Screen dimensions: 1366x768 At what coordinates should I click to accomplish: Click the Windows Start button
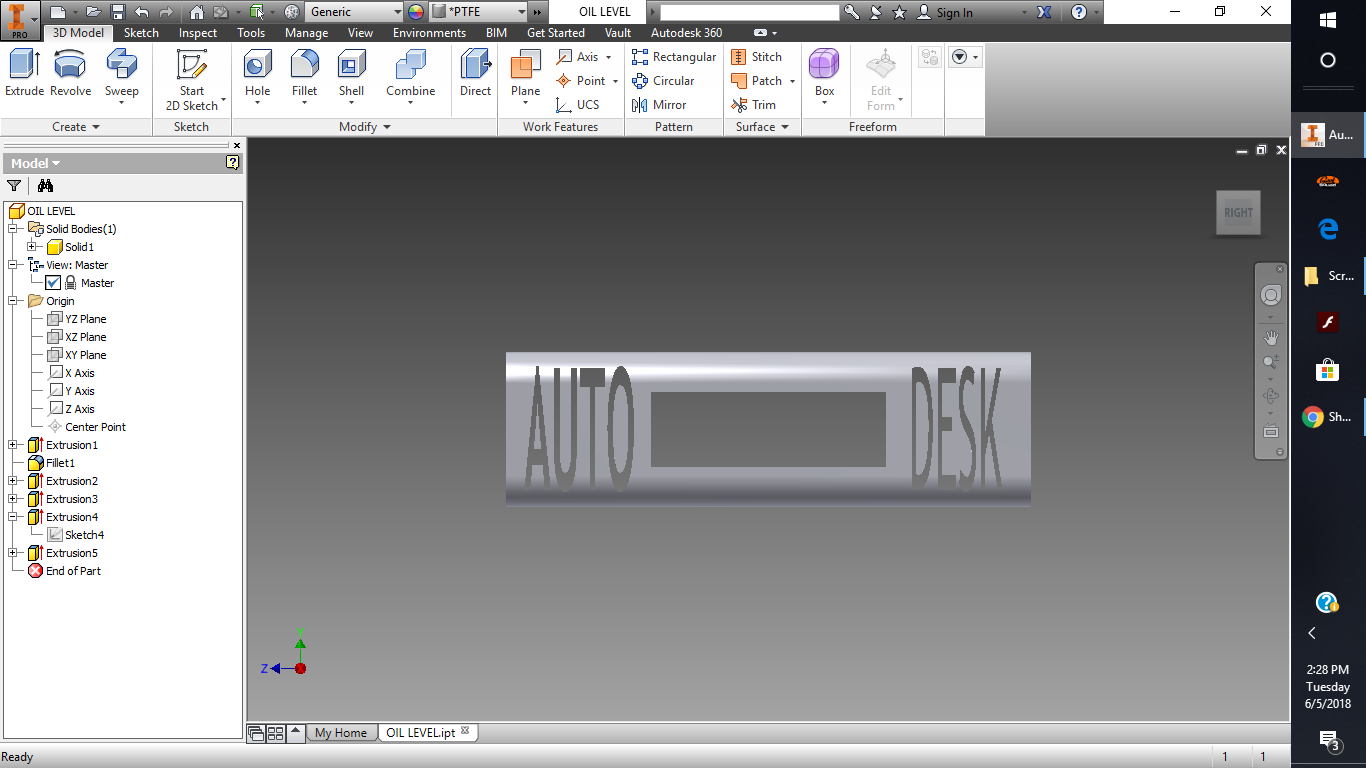pyautogui.click(x=1328, y=20)
